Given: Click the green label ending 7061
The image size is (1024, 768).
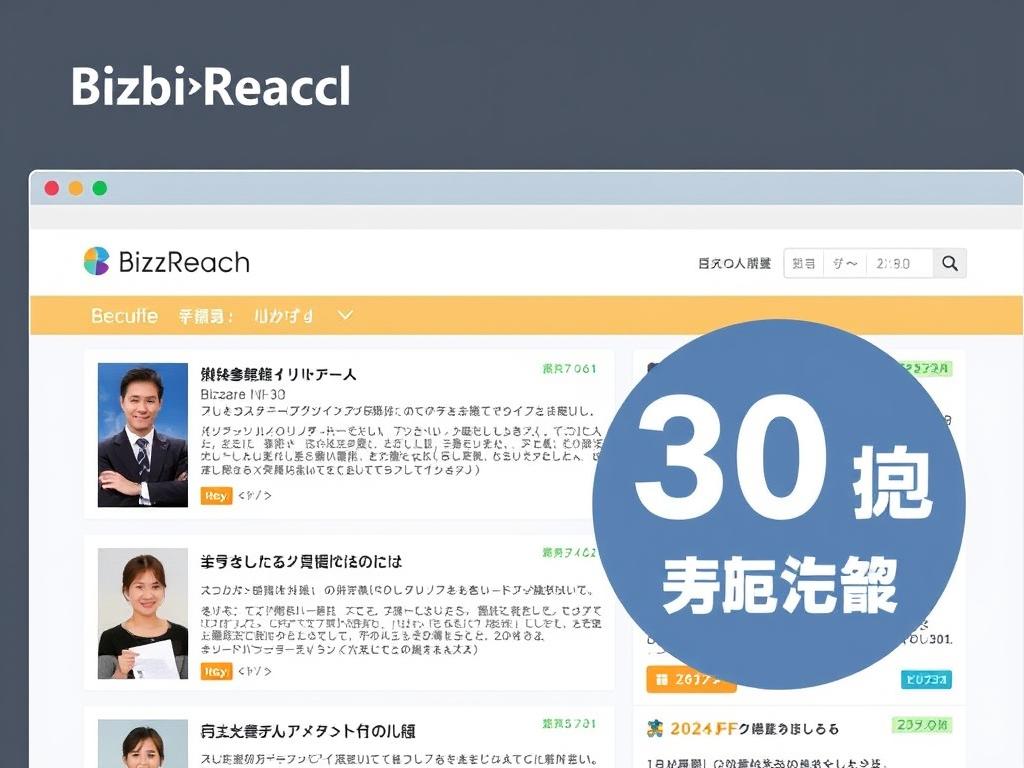Looking at the screenshot, I should pos(569,369).
